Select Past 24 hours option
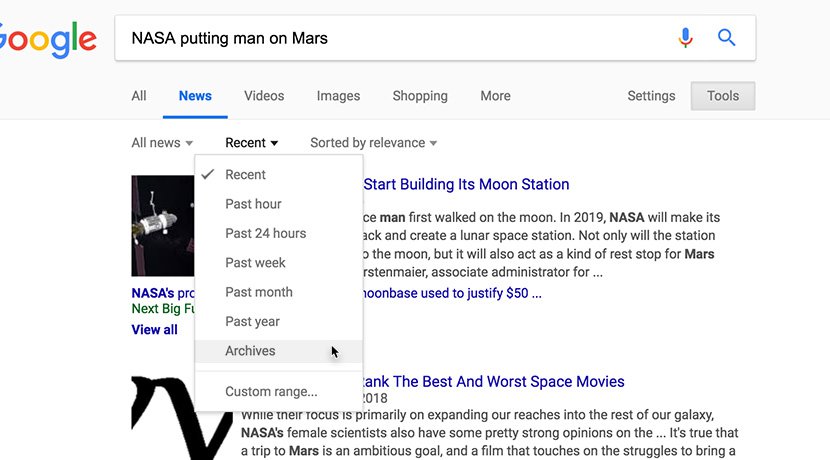The width and height of the screenshot is (830, 460). click(278, 233)
